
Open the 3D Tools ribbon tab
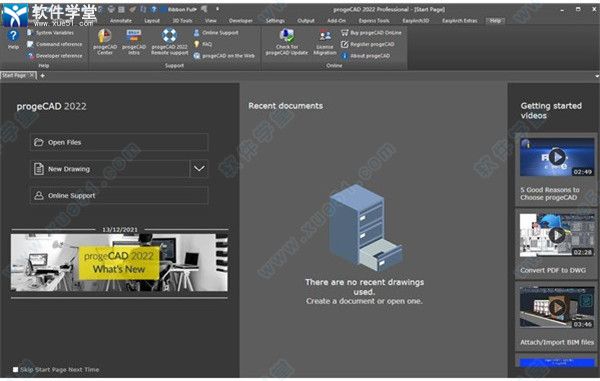[182, 21]
